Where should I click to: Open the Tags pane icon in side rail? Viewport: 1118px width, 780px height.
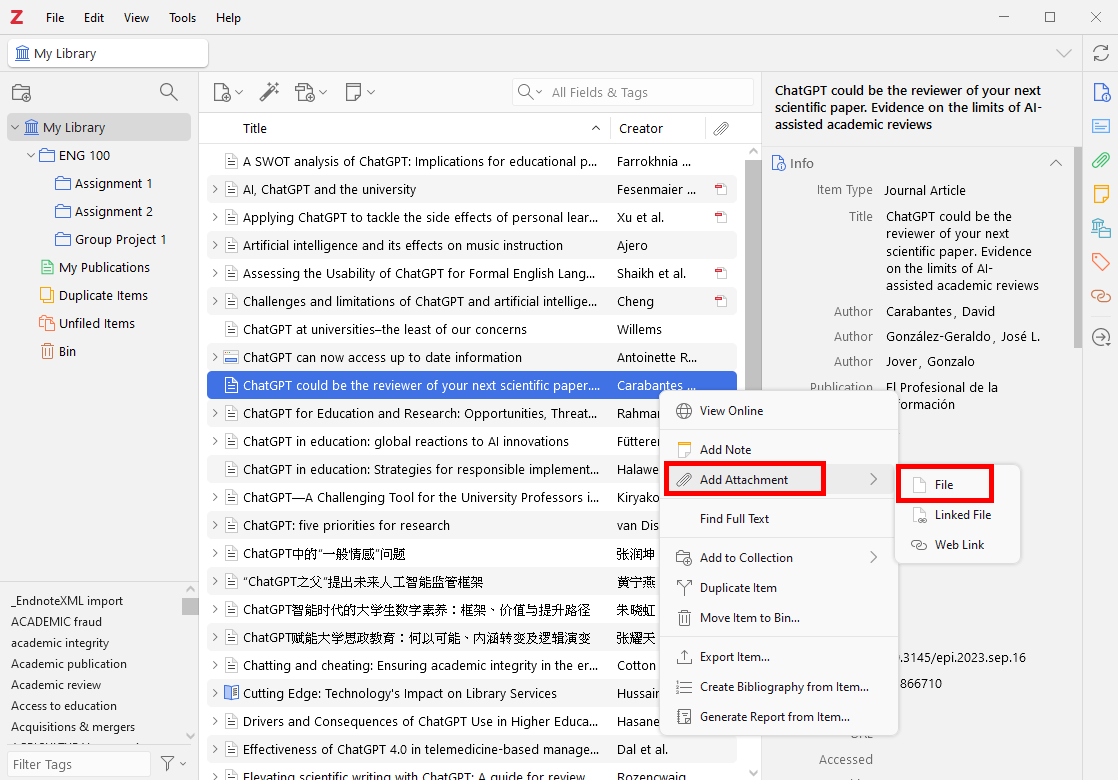[x=1101, y=262]
